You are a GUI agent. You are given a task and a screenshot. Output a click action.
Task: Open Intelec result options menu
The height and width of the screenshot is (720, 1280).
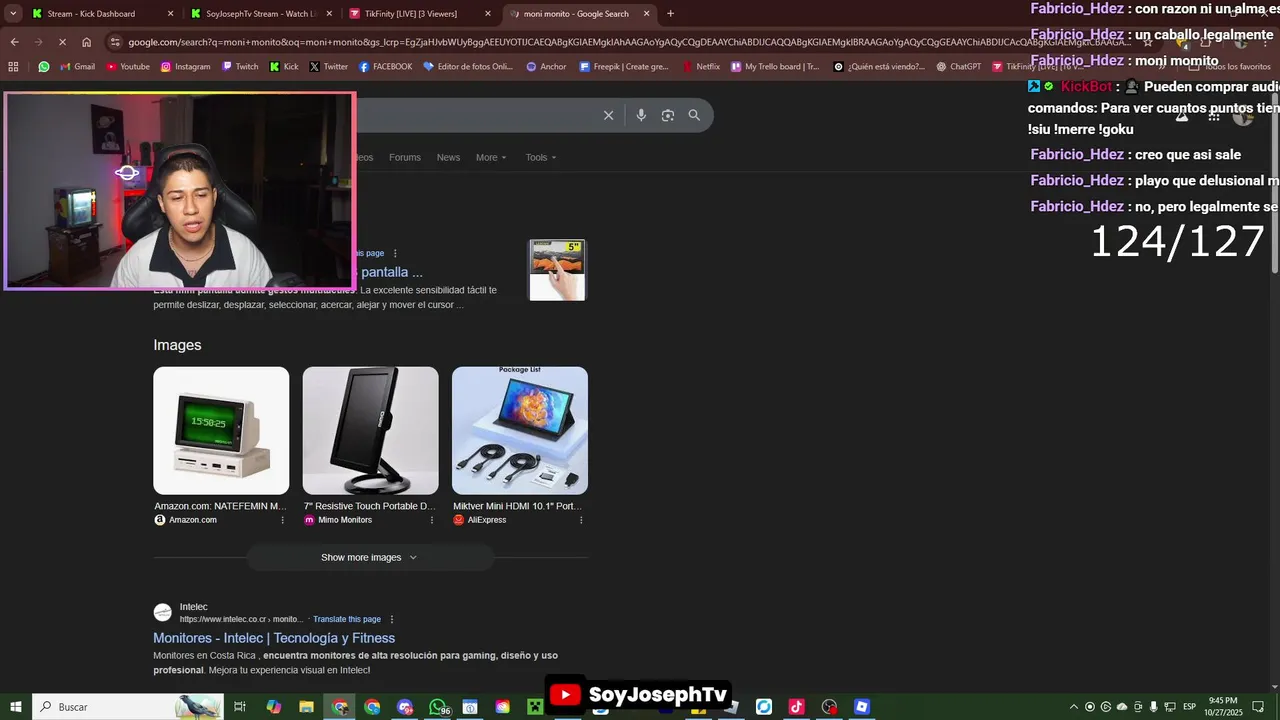coord(392,619)
